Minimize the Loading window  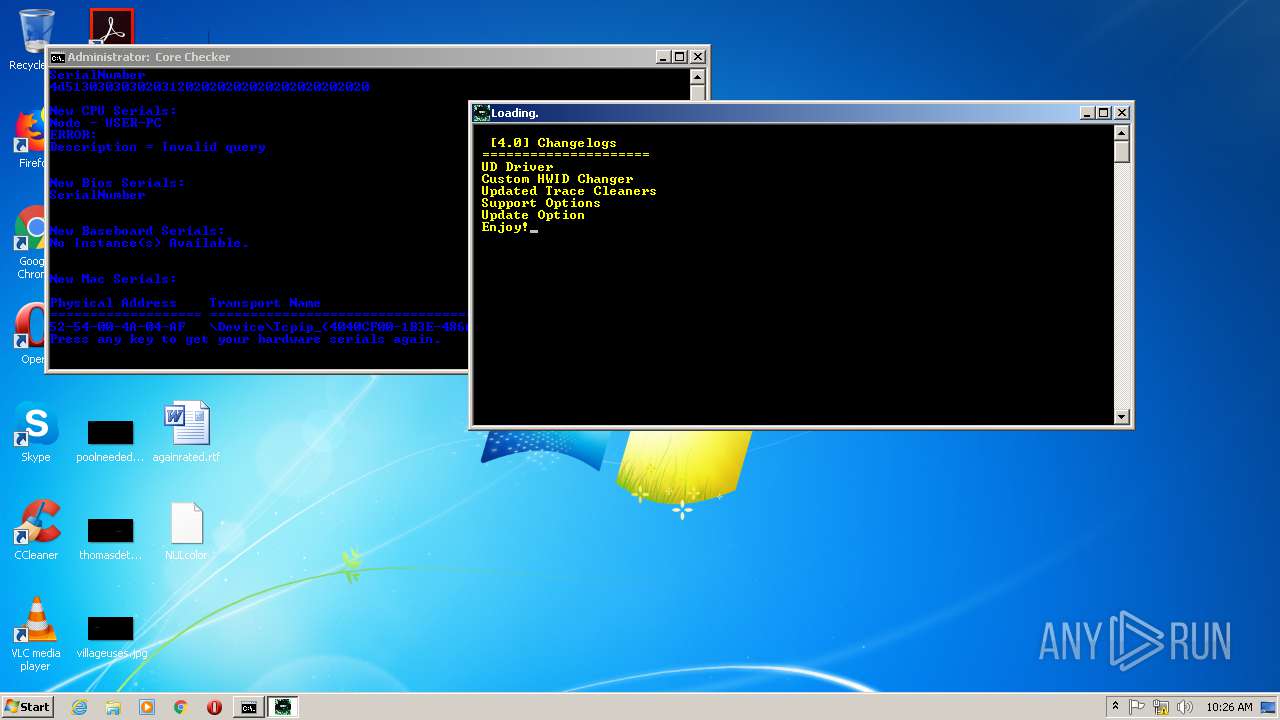(1087, 113)
